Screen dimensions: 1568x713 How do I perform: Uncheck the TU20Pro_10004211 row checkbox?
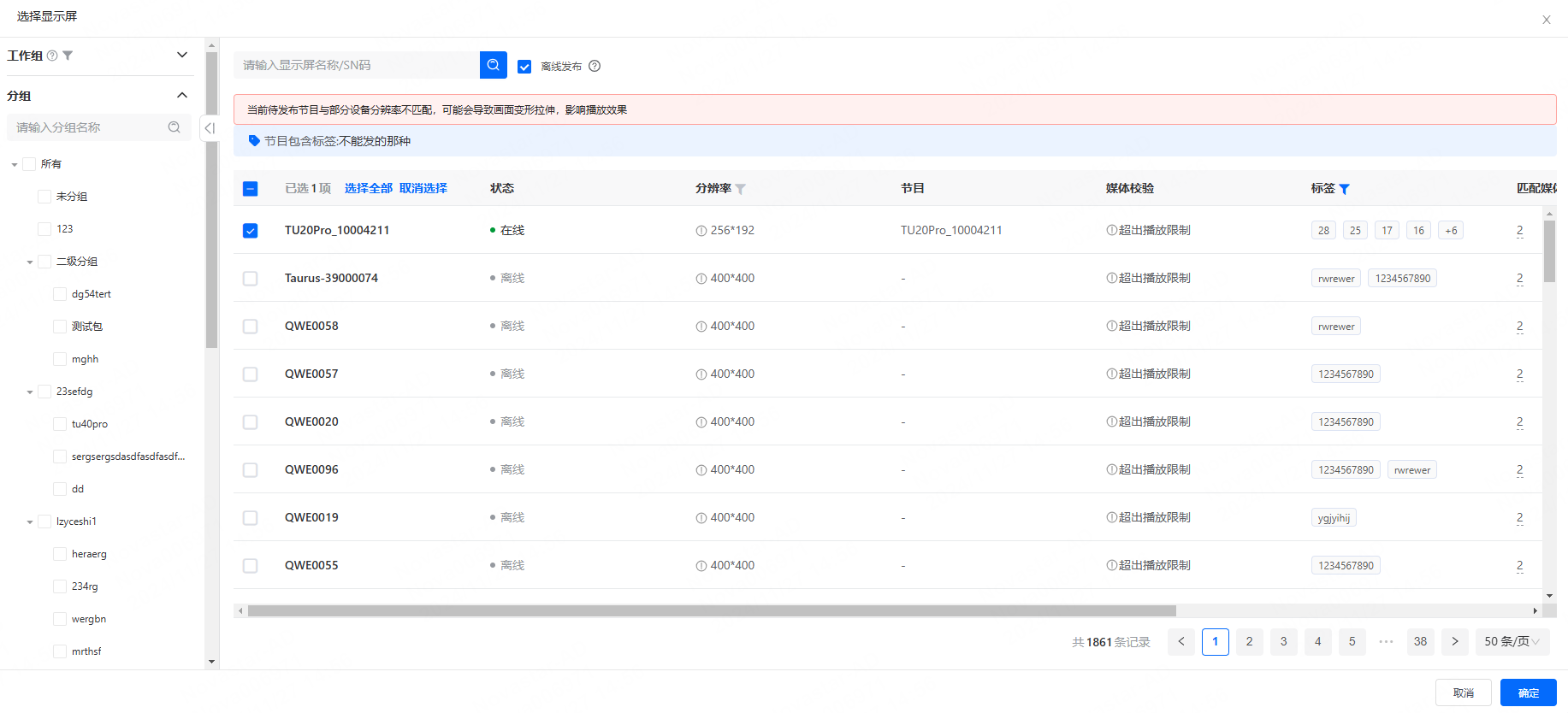250,231
